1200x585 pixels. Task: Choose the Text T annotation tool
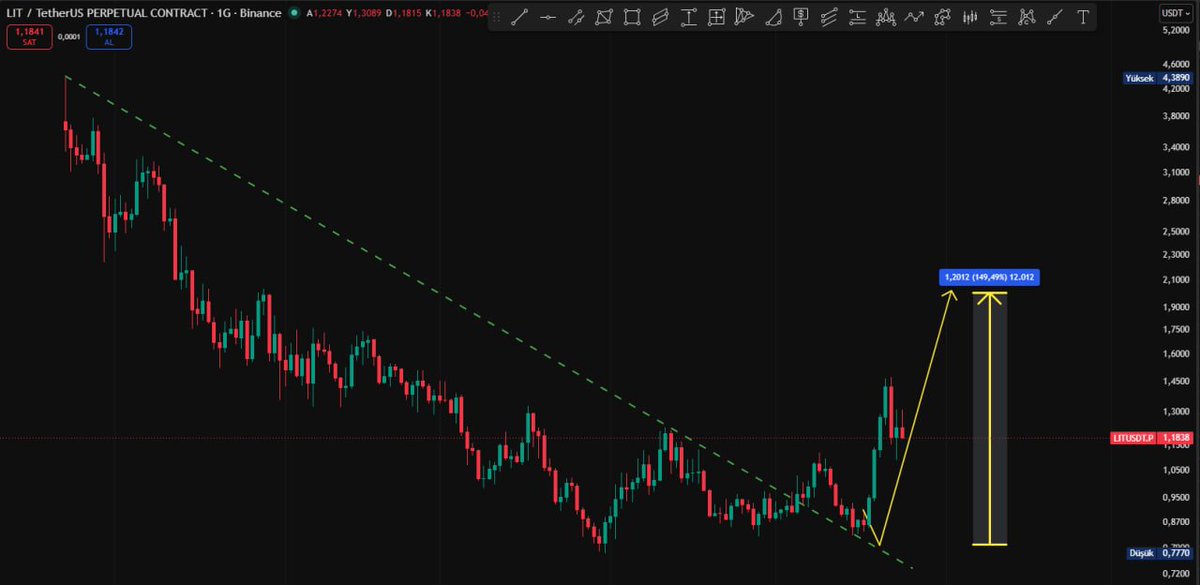1082,17
